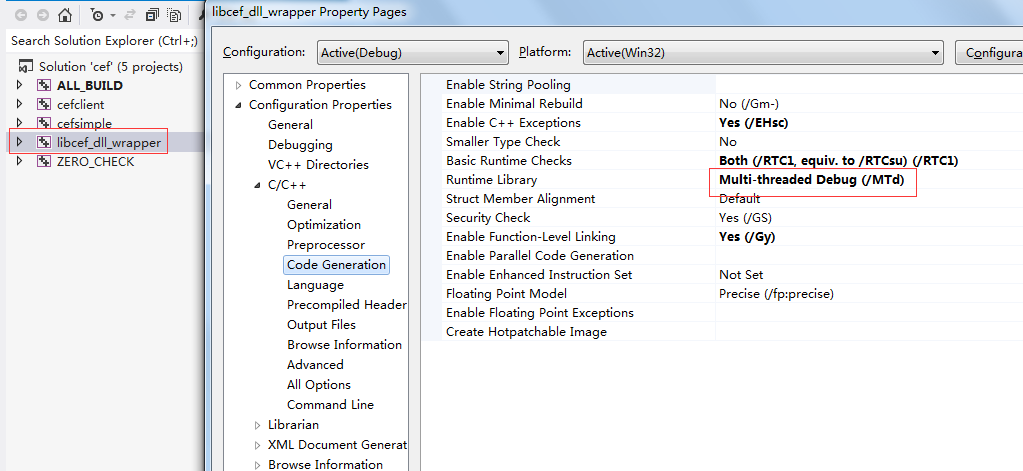Expand the libcef_dll_wrapper project node

tap(20, 142)
